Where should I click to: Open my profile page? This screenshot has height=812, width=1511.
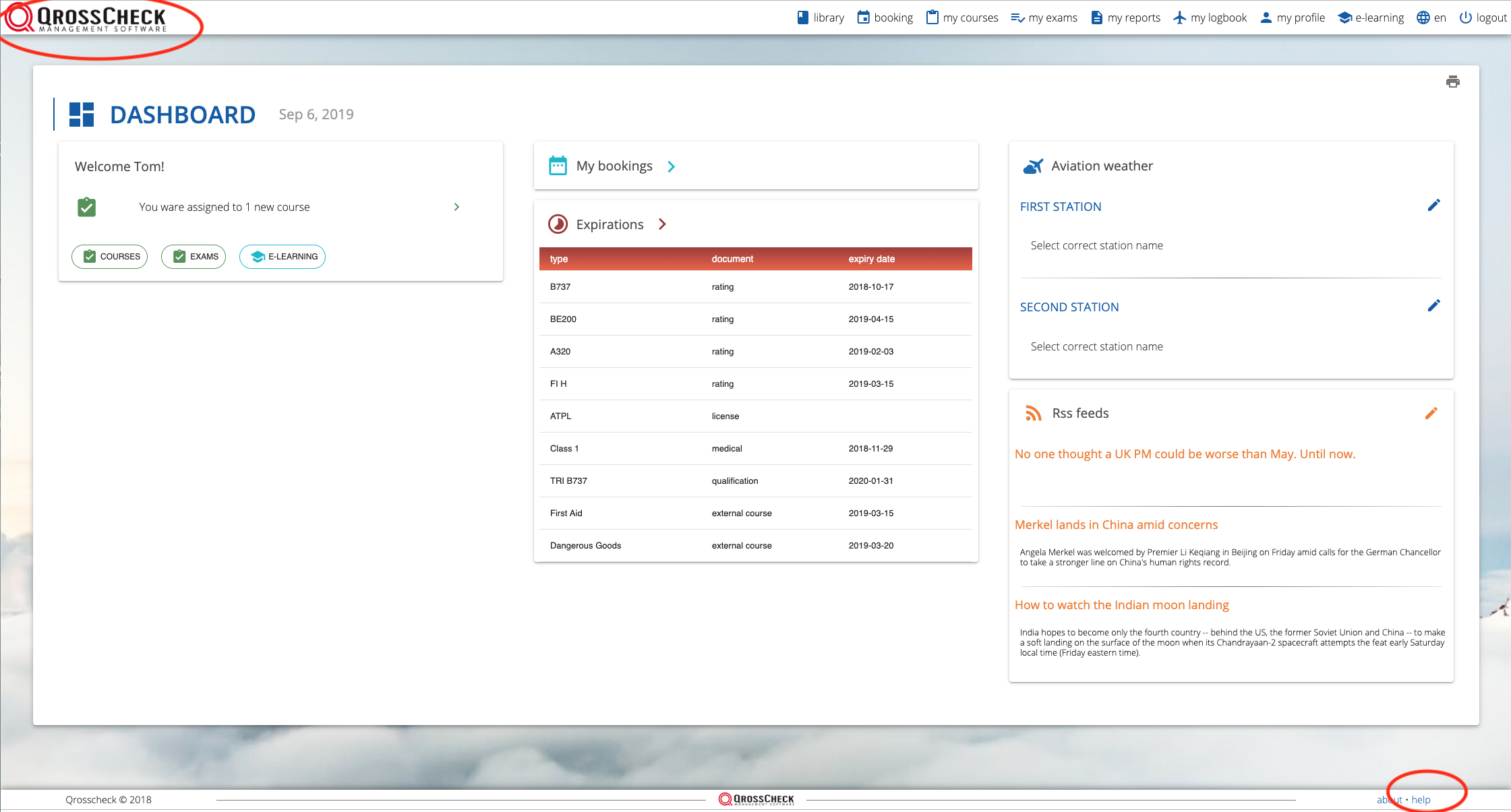tap(1293, 18)
